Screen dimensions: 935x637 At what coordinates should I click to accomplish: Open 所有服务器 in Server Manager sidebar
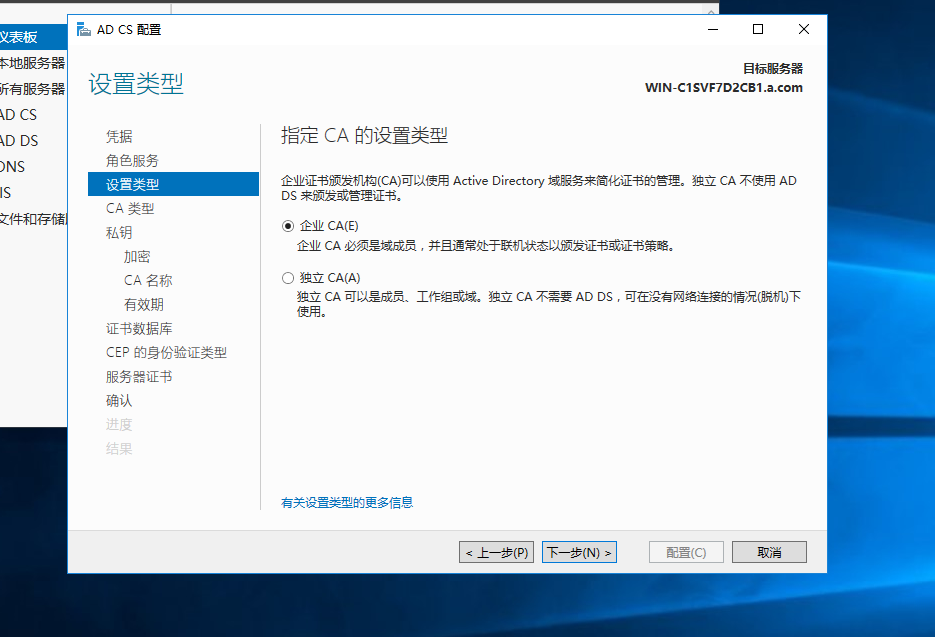click(33, 89)
